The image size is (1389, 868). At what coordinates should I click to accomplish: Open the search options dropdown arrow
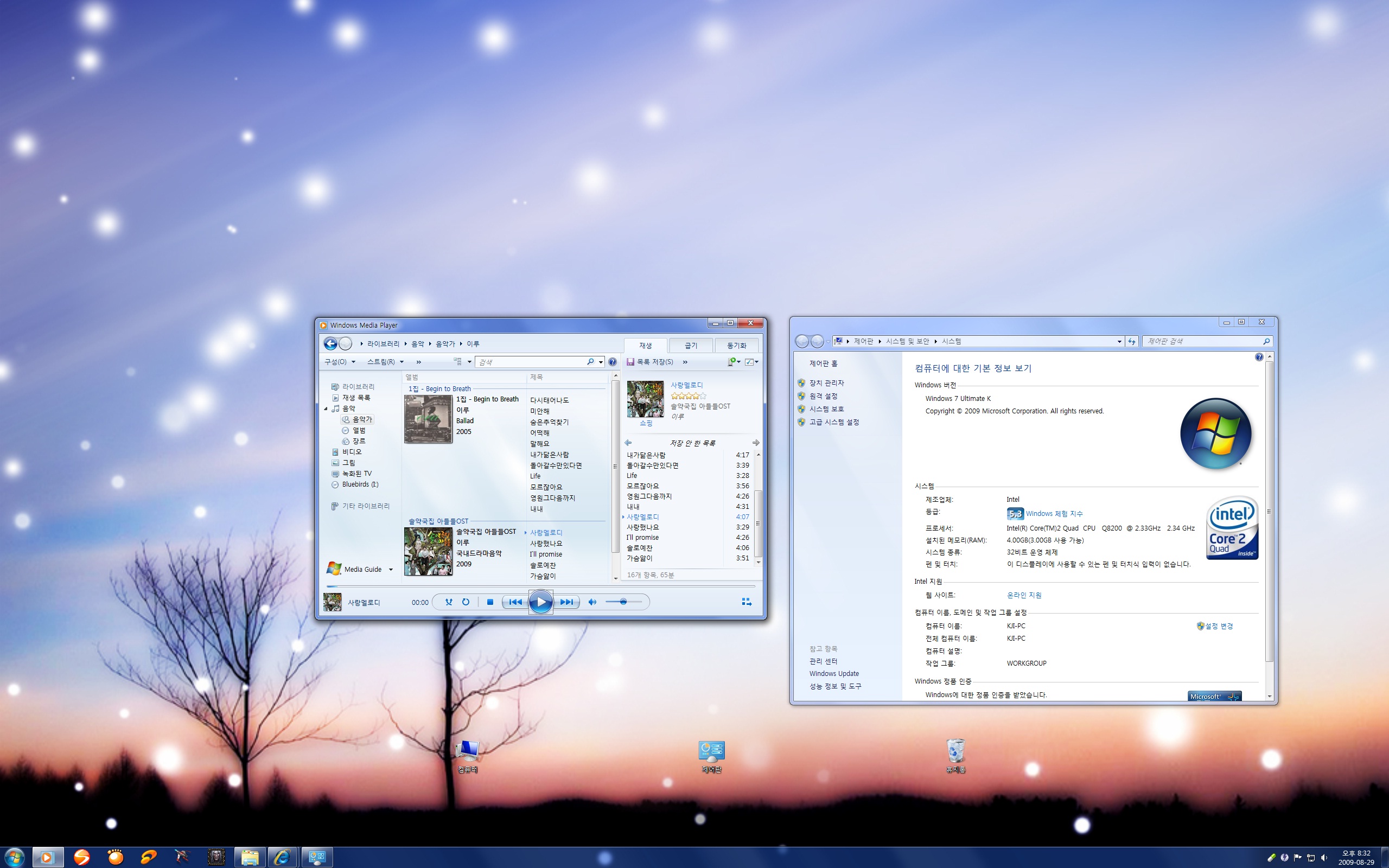601,362
